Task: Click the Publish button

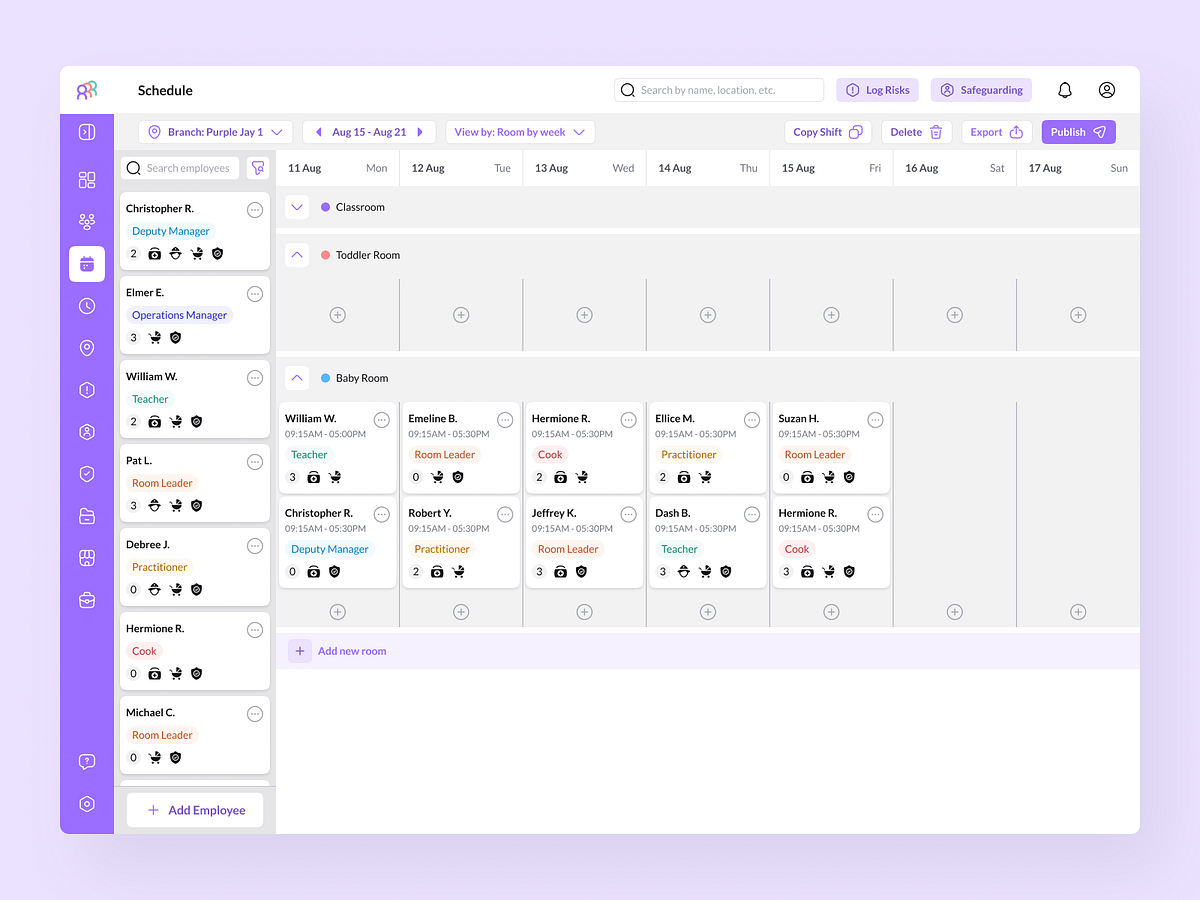Action: click(1078, 131)
